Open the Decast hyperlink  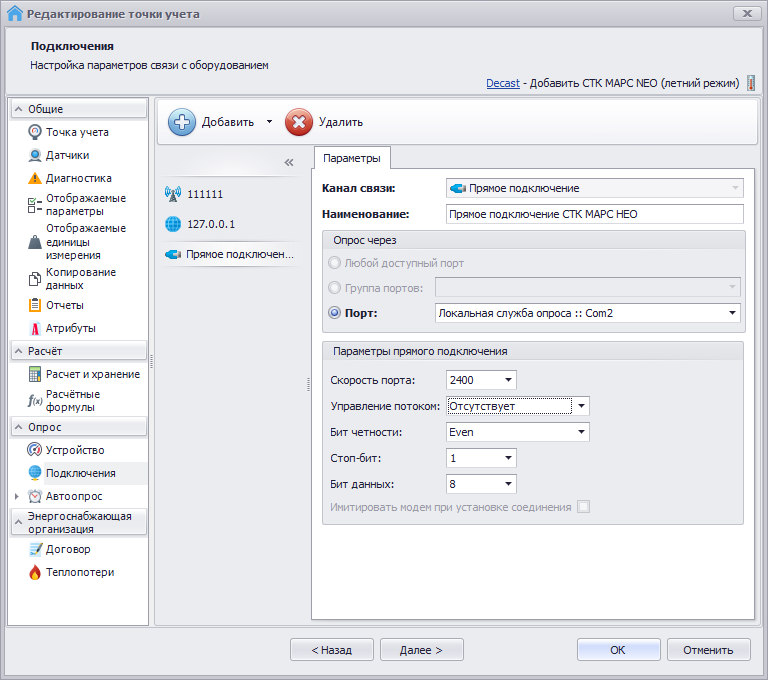point(503,83)
